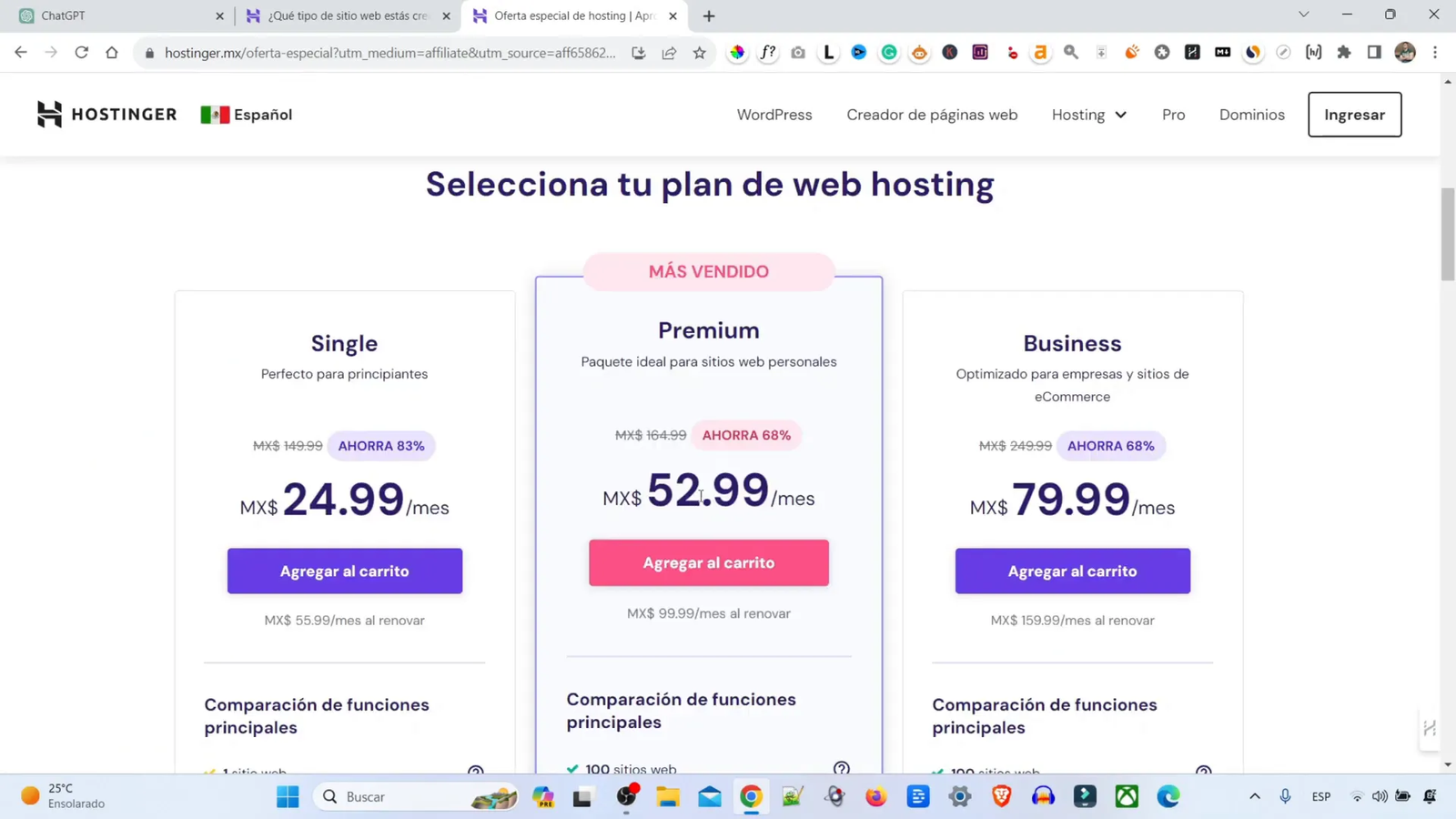Image resolution: width=1456 pixels, height=819 pixels.
Task: Open the Amazon Assistant extension
Action: pyautogui.click(x=1040, y=53)
